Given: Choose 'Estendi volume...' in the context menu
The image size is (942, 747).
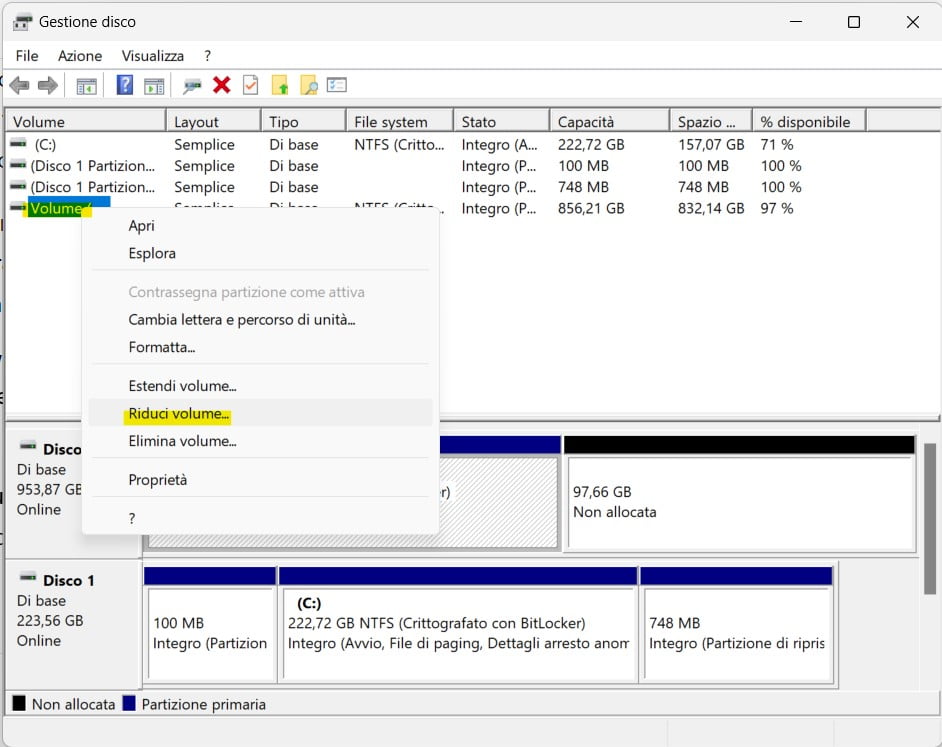Looking at the screenshot, I should click(x=182, y=386).
